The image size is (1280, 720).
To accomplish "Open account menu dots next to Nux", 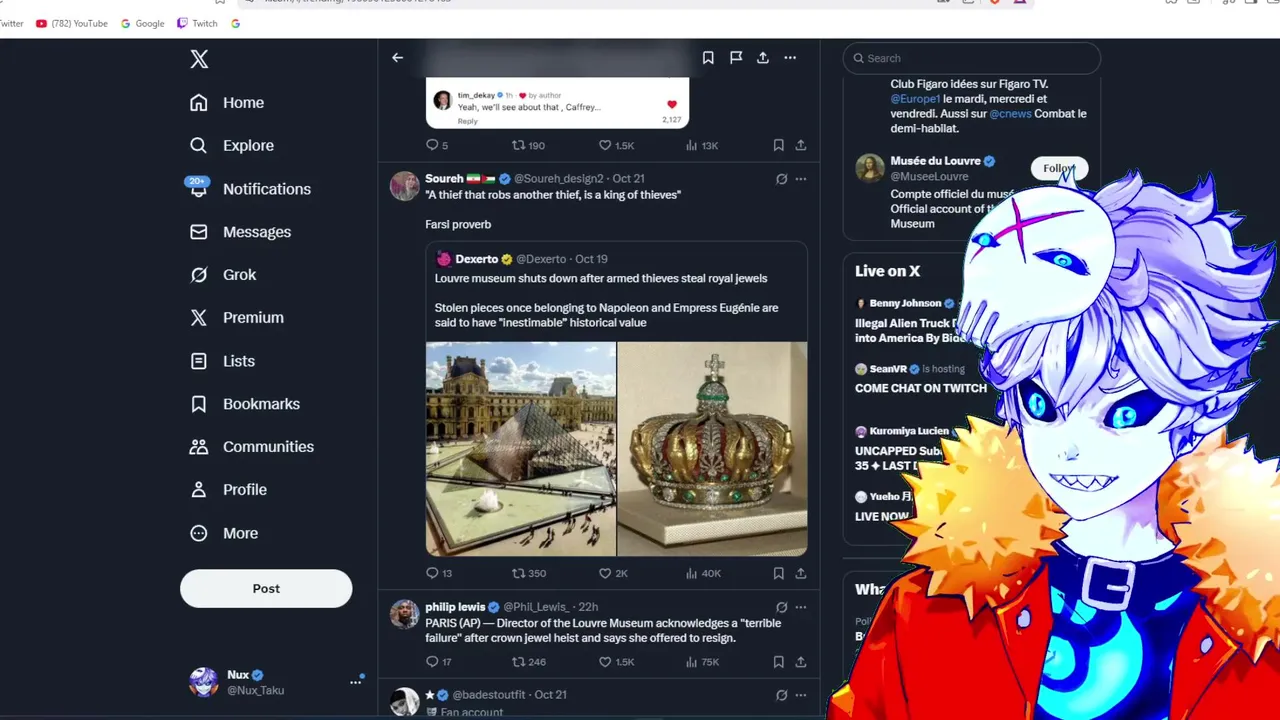I will click(355, 682).
